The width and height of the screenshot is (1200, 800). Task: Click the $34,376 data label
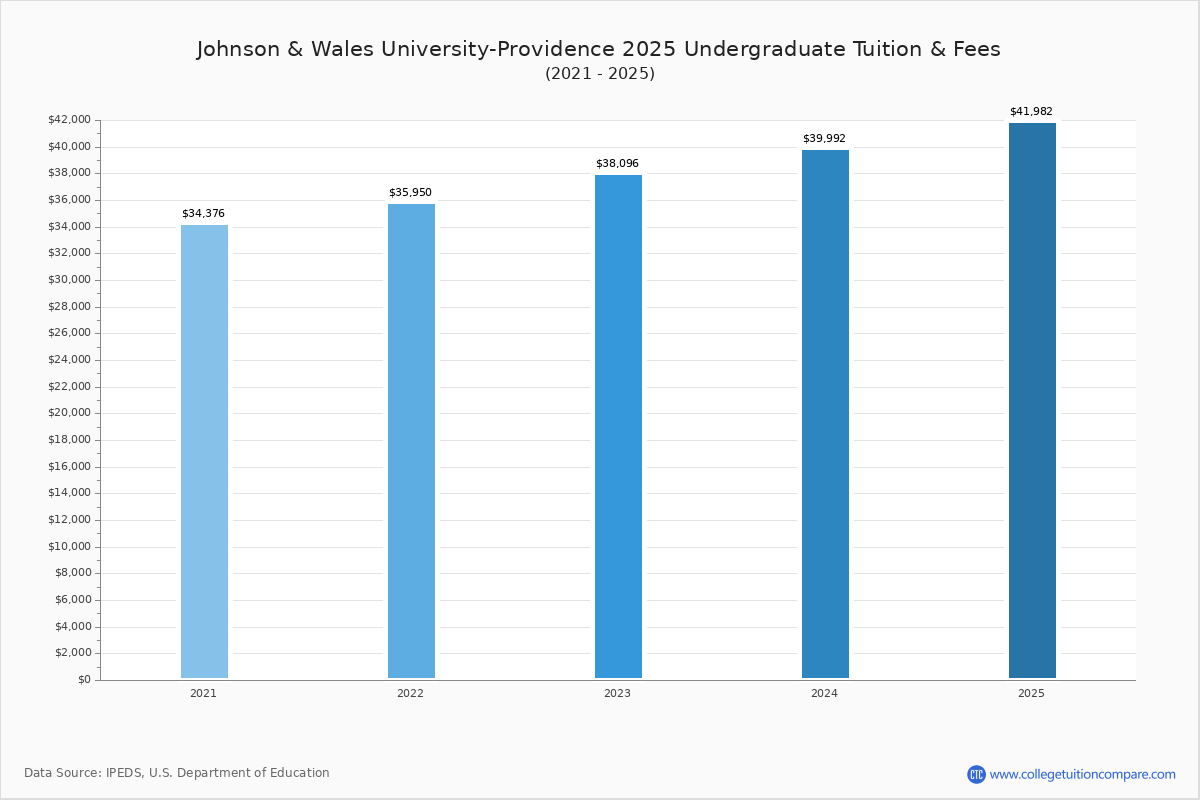point(203,213)
